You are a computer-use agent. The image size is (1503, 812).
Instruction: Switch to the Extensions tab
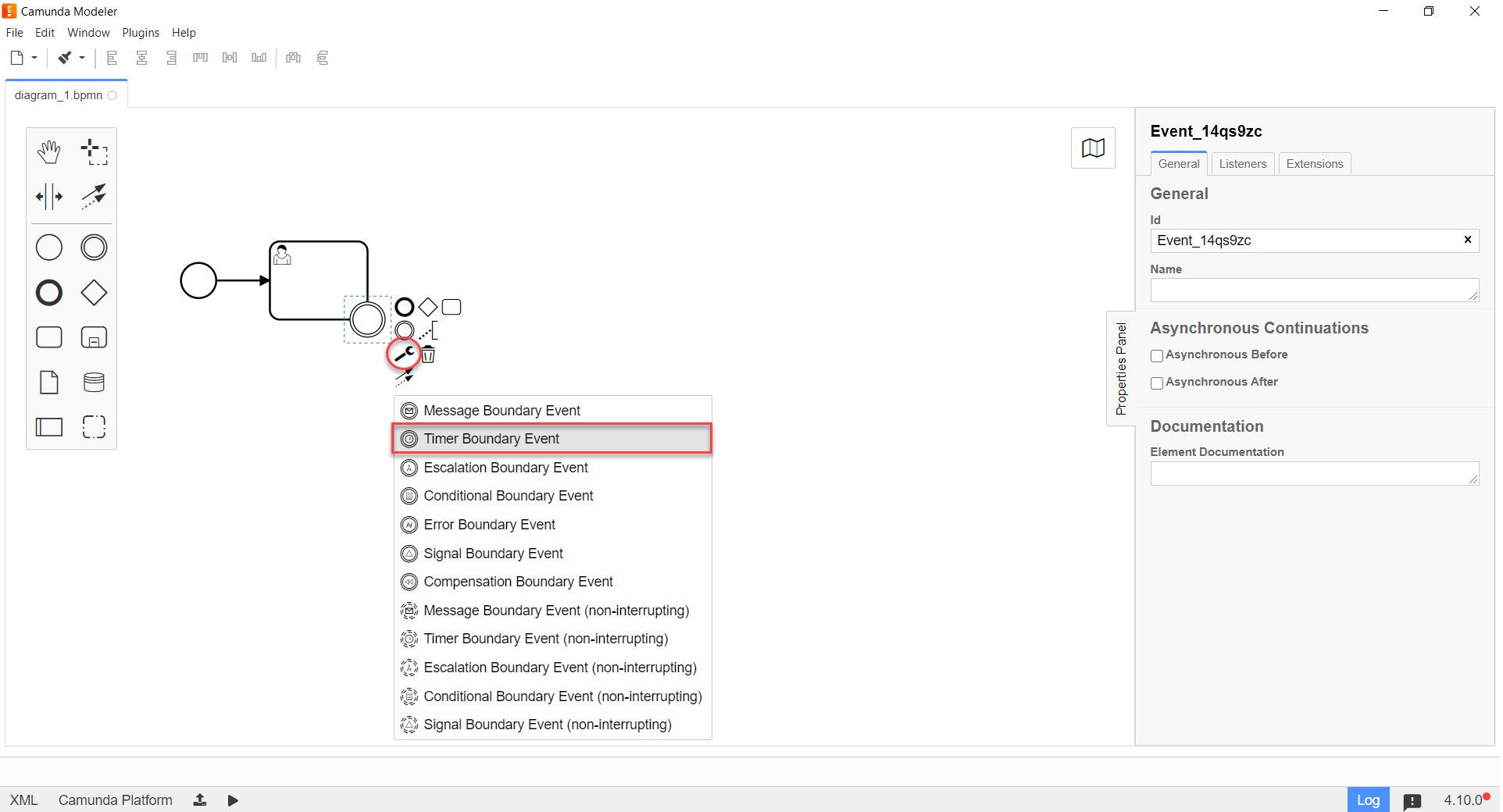coord(1315,164)
